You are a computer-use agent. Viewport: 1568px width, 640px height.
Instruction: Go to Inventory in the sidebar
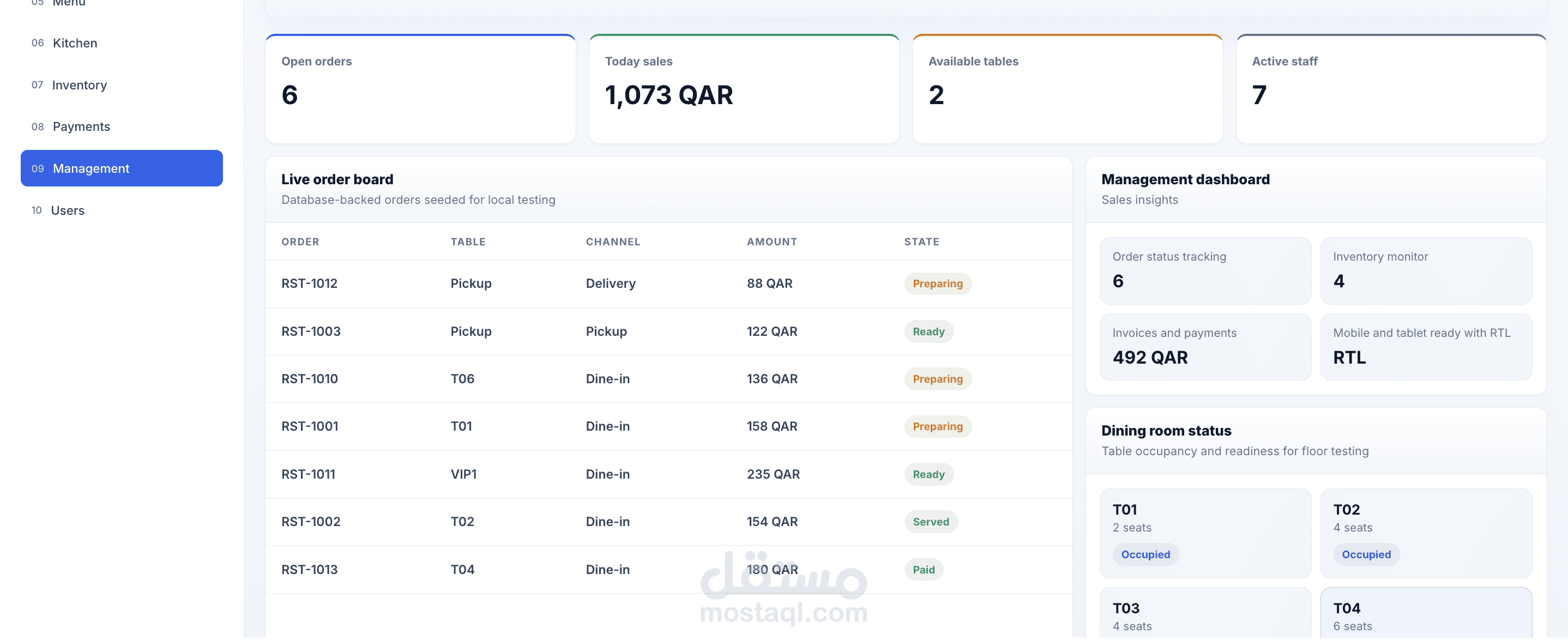pyautogui.click(x=122, y=85)
